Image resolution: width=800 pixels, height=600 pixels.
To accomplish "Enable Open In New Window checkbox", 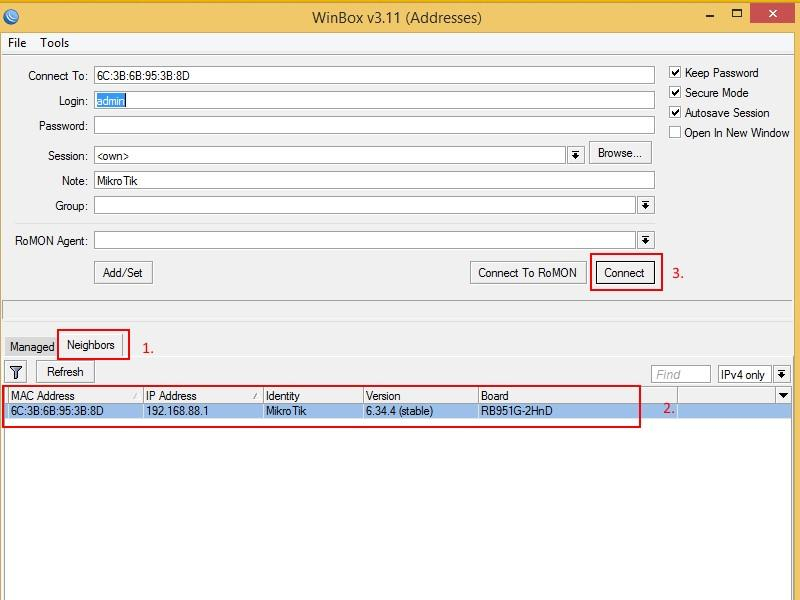I will (x=676, y=133).
